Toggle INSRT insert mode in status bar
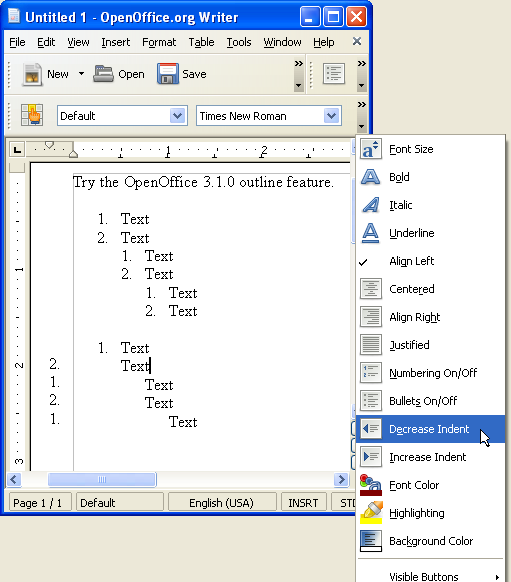The image size is (511, 582). click(x=304, y=503)
